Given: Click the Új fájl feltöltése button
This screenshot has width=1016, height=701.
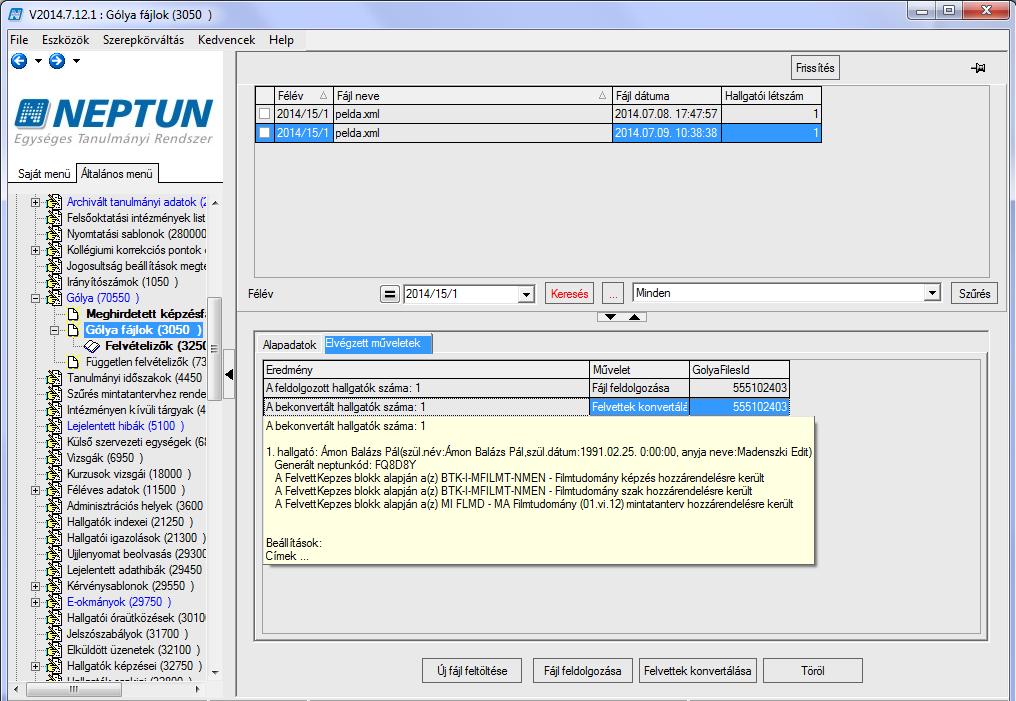Looking at the screenshot, I should (472, 671).
